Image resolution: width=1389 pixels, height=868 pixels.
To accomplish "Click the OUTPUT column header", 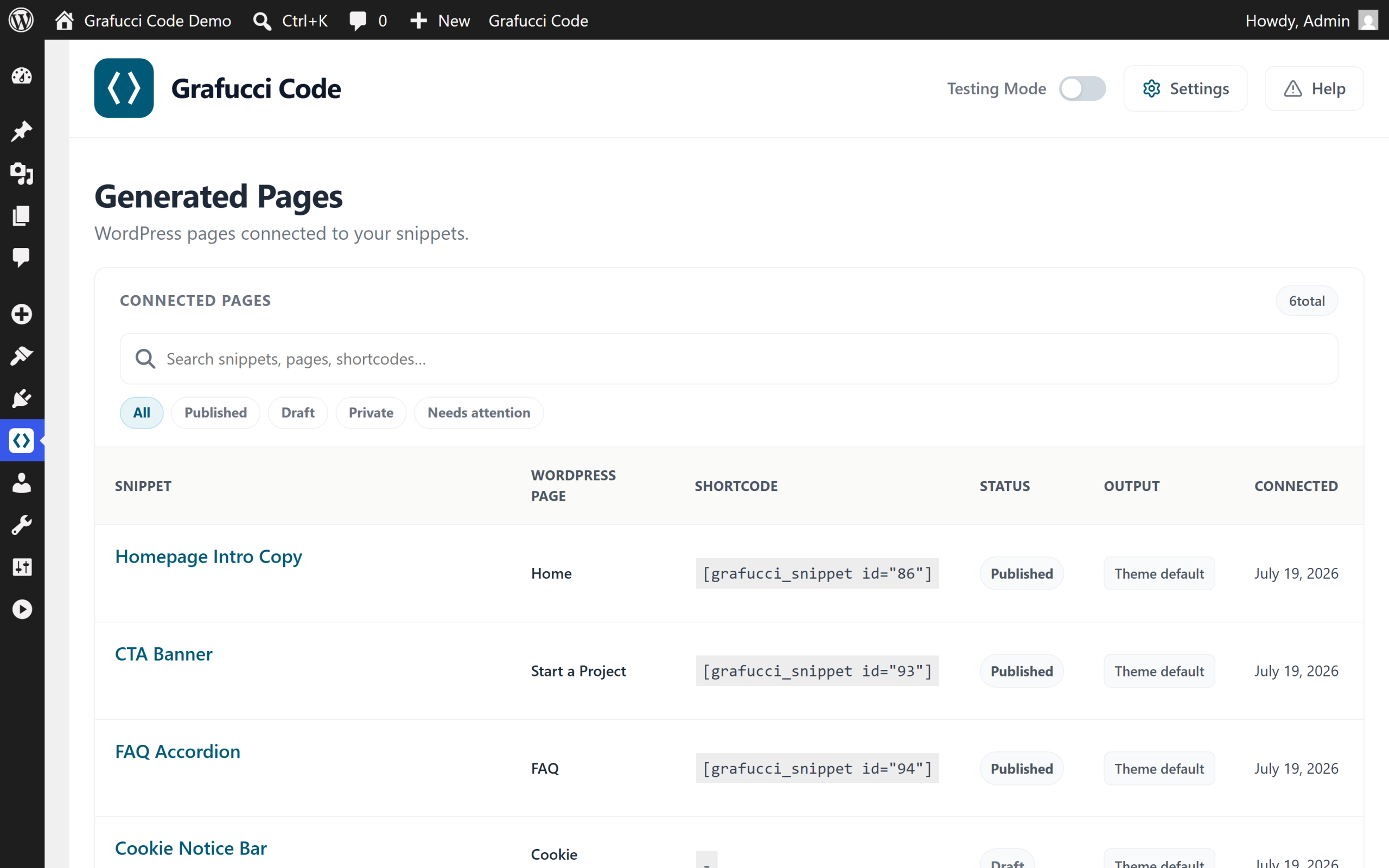I will point(1131,486).
